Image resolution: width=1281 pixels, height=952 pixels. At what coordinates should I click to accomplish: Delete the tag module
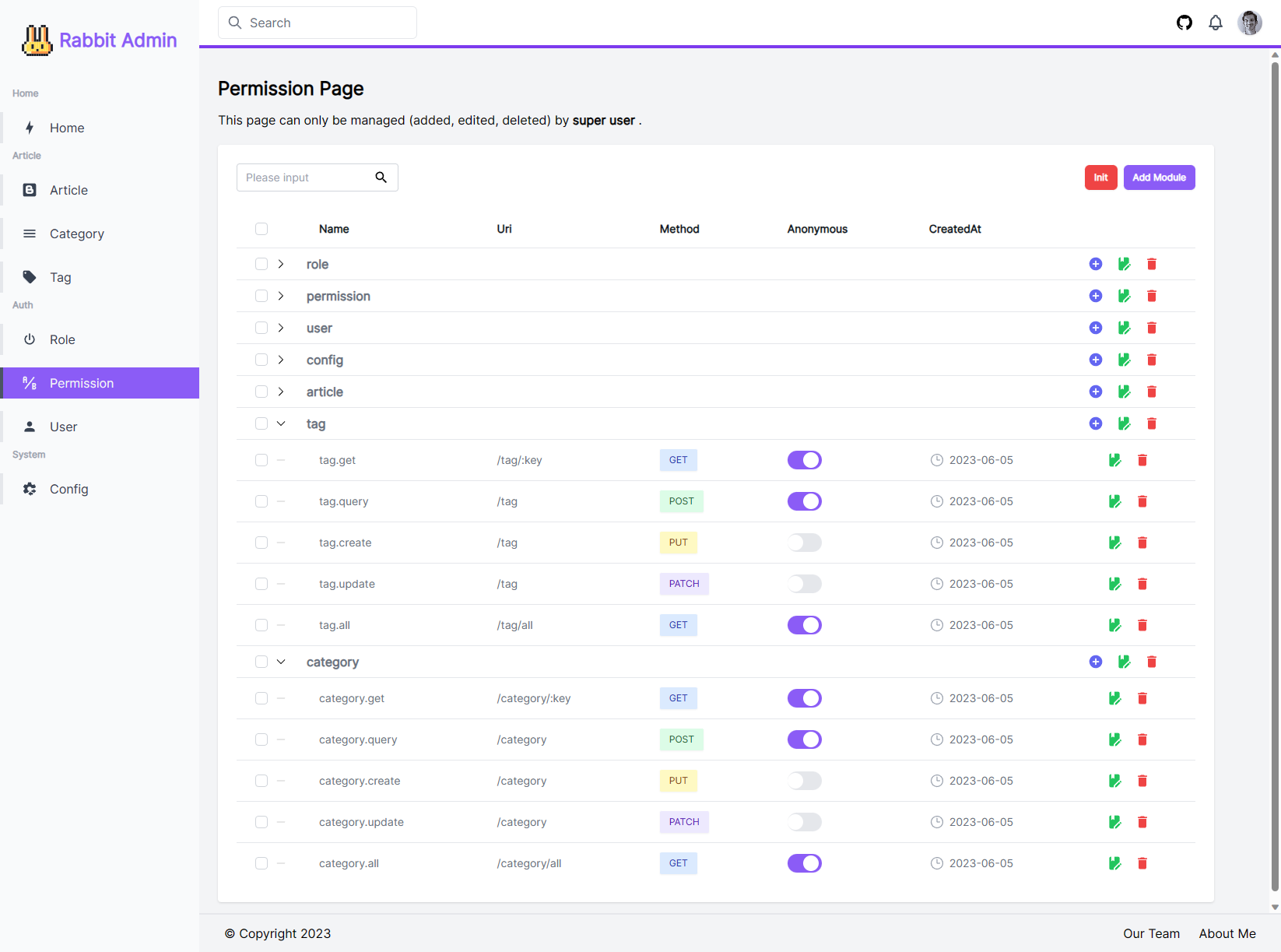pyautogui.click(x=1152, y=423)
